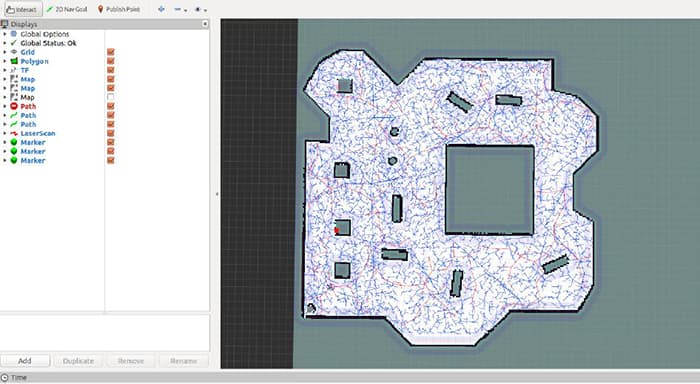This screenshot has height=384, width=700.
Task: Click the Polygon display icon
Action: pos(14,61)
